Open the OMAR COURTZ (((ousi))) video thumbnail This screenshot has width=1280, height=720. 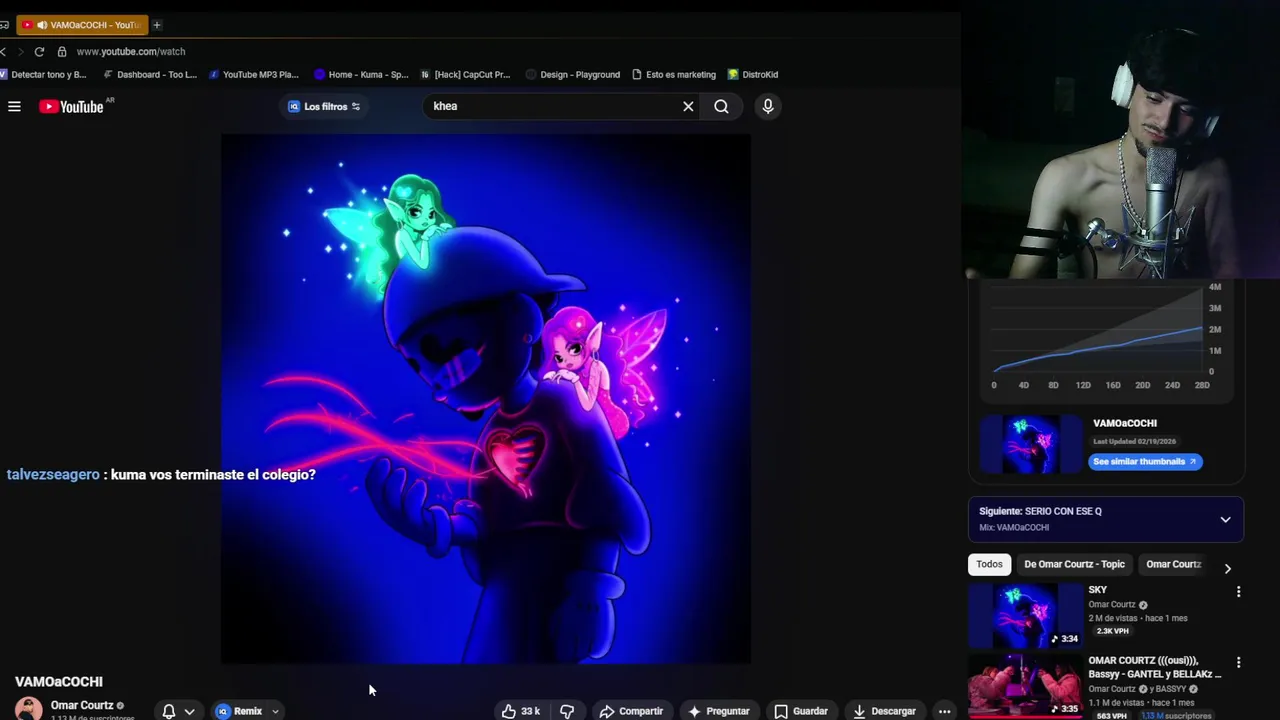(x=1025, y=687)
